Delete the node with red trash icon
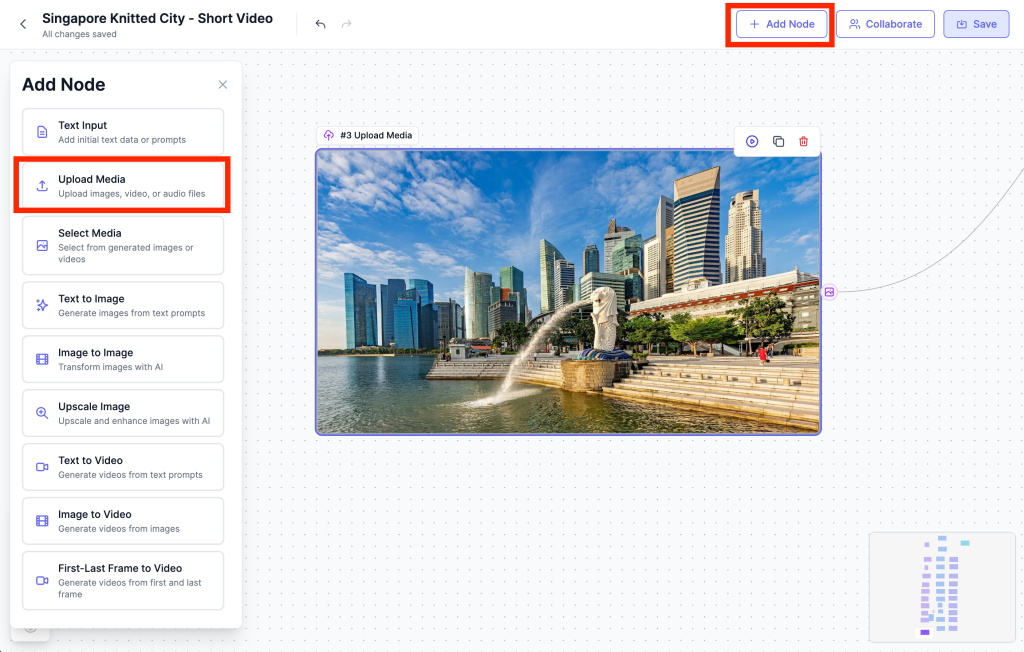Screen dimensions: 1024x652 click(x=803, y=142)
